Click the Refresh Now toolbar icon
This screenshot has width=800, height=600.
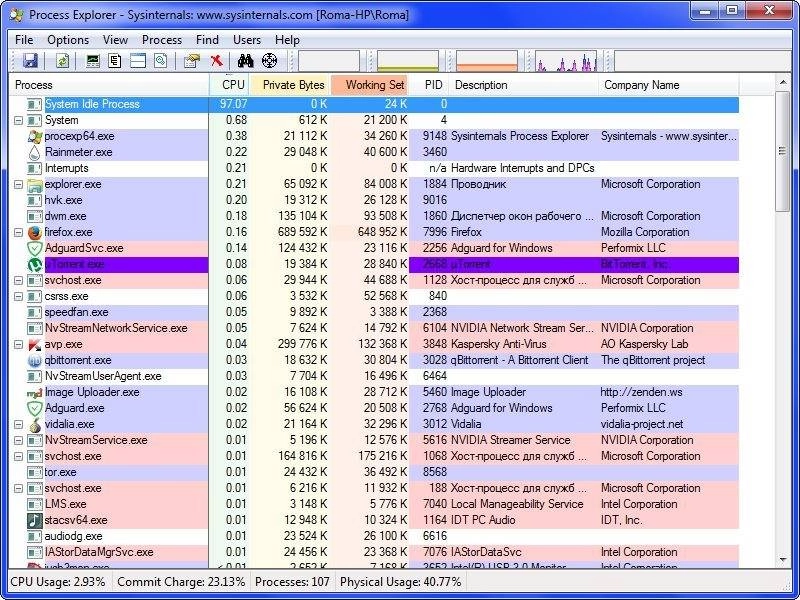click(62, 61)
